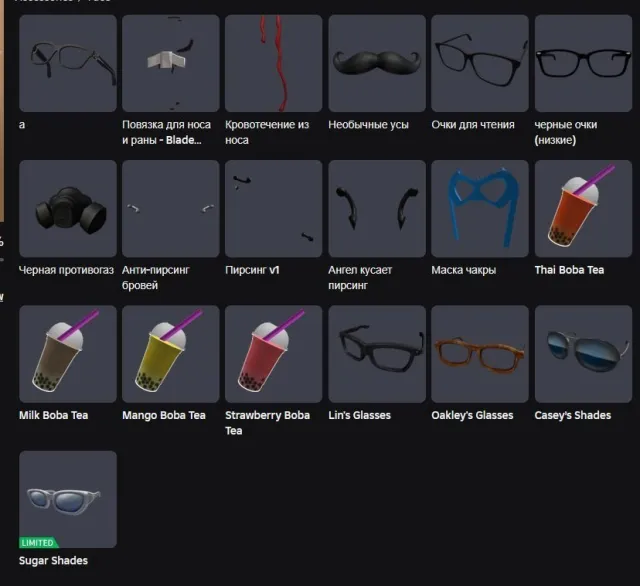Choose the Milk Boba Tea cup thumbnail

[x=68, y=354]
